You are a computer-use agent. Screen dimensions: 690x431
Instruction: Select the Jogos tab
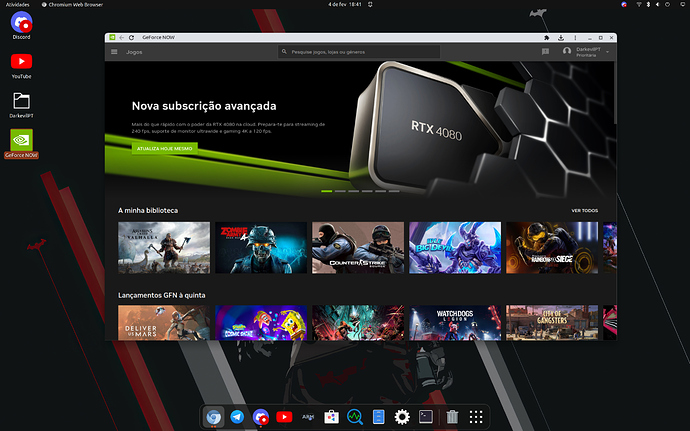point(134,52)
